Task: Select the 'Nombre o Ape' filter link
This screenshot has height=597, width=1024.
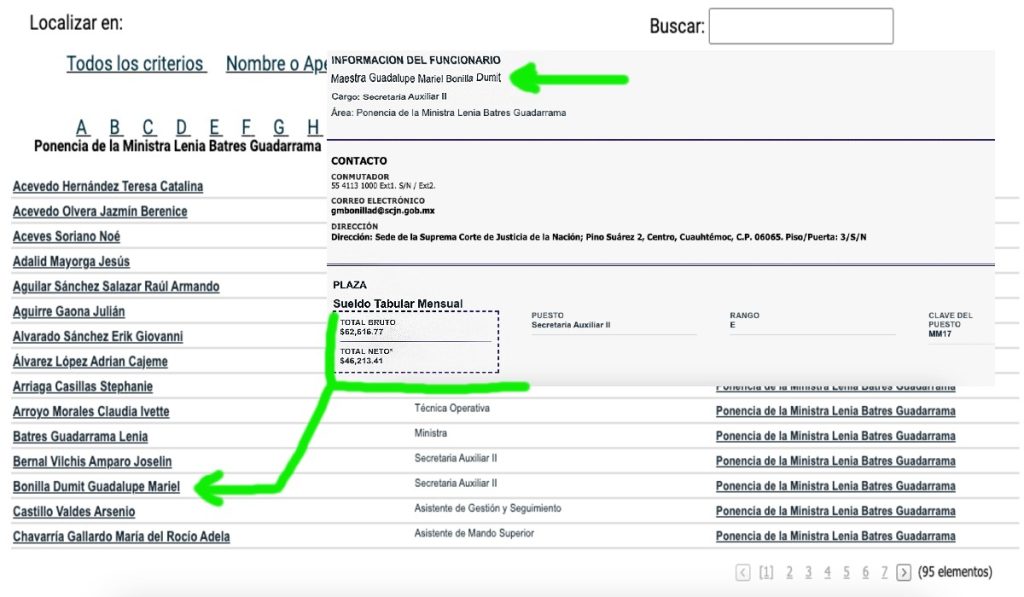Action: pos(276,64)
